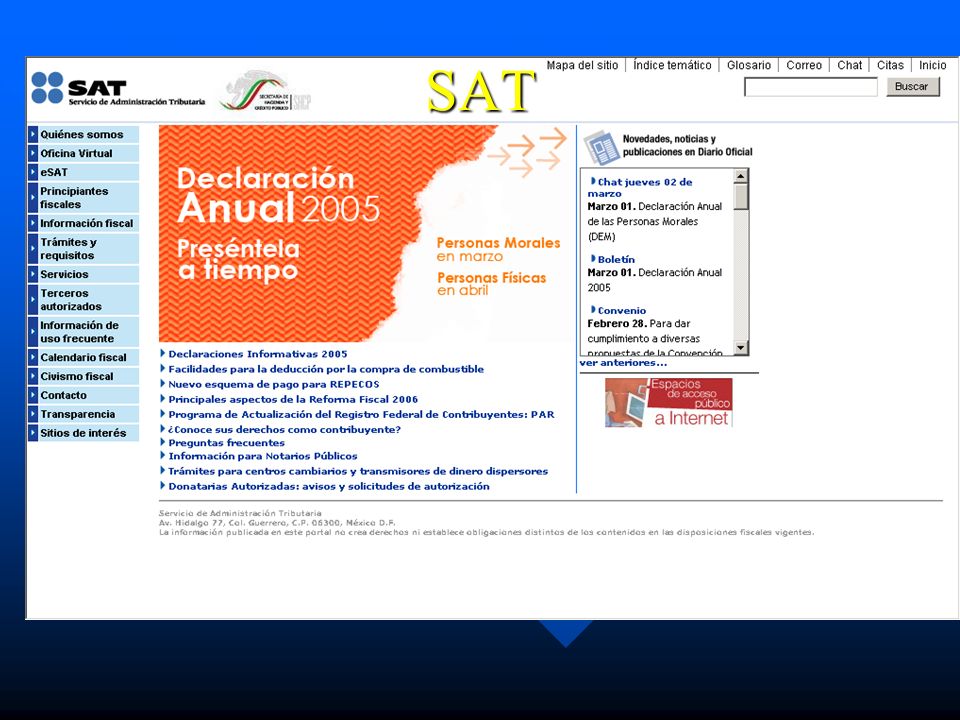Open Preguntas frecuentes link
Viewport: 960px width, 720px height.
coord(227,443)
